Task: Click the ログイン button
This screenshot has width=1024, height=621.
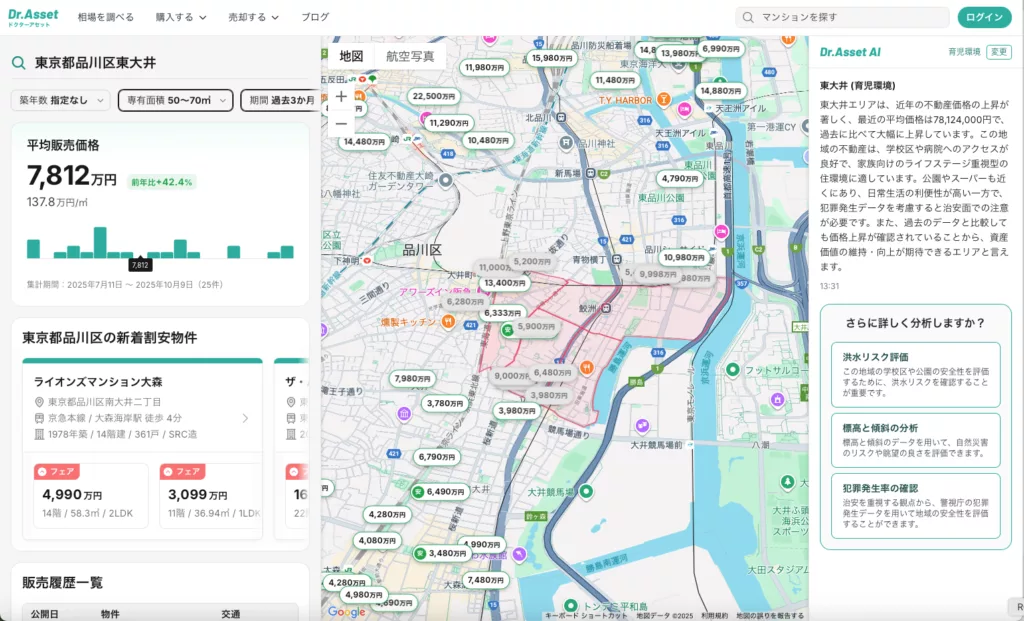Action: point(984,17)
